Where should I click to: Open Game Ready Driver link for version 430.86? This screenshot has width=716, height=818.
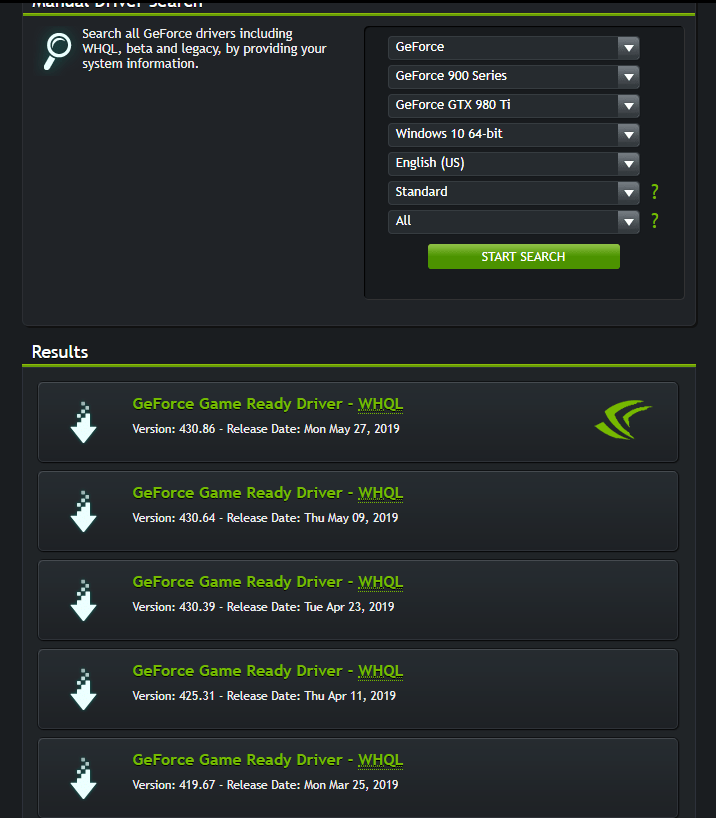pos(268,404)
